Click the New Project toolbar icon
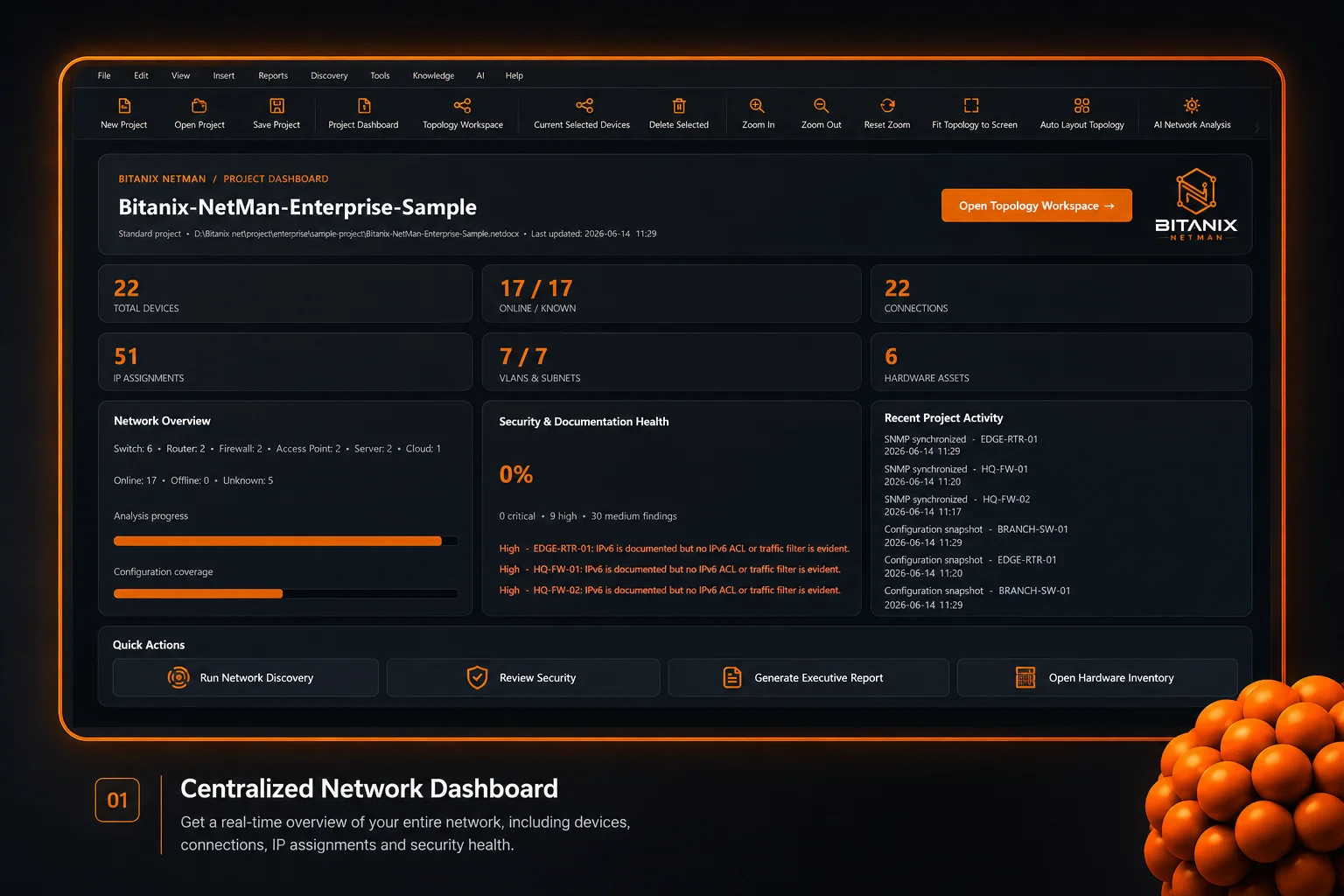1344x896 pixels. click(124, 106)
